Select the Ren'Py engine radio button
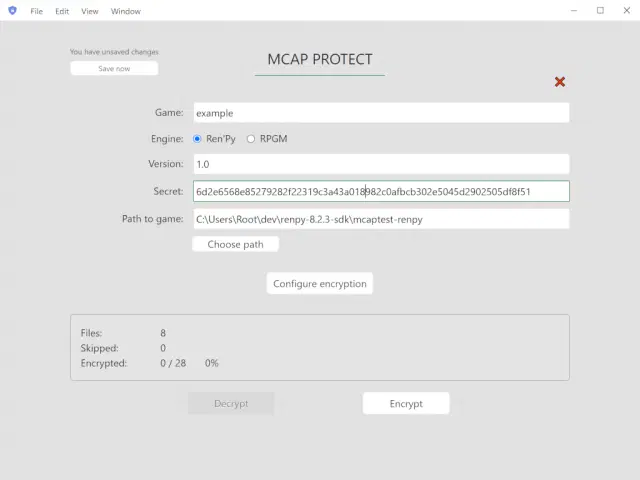This screenshot has height=480, width=640. pos(198,139)
